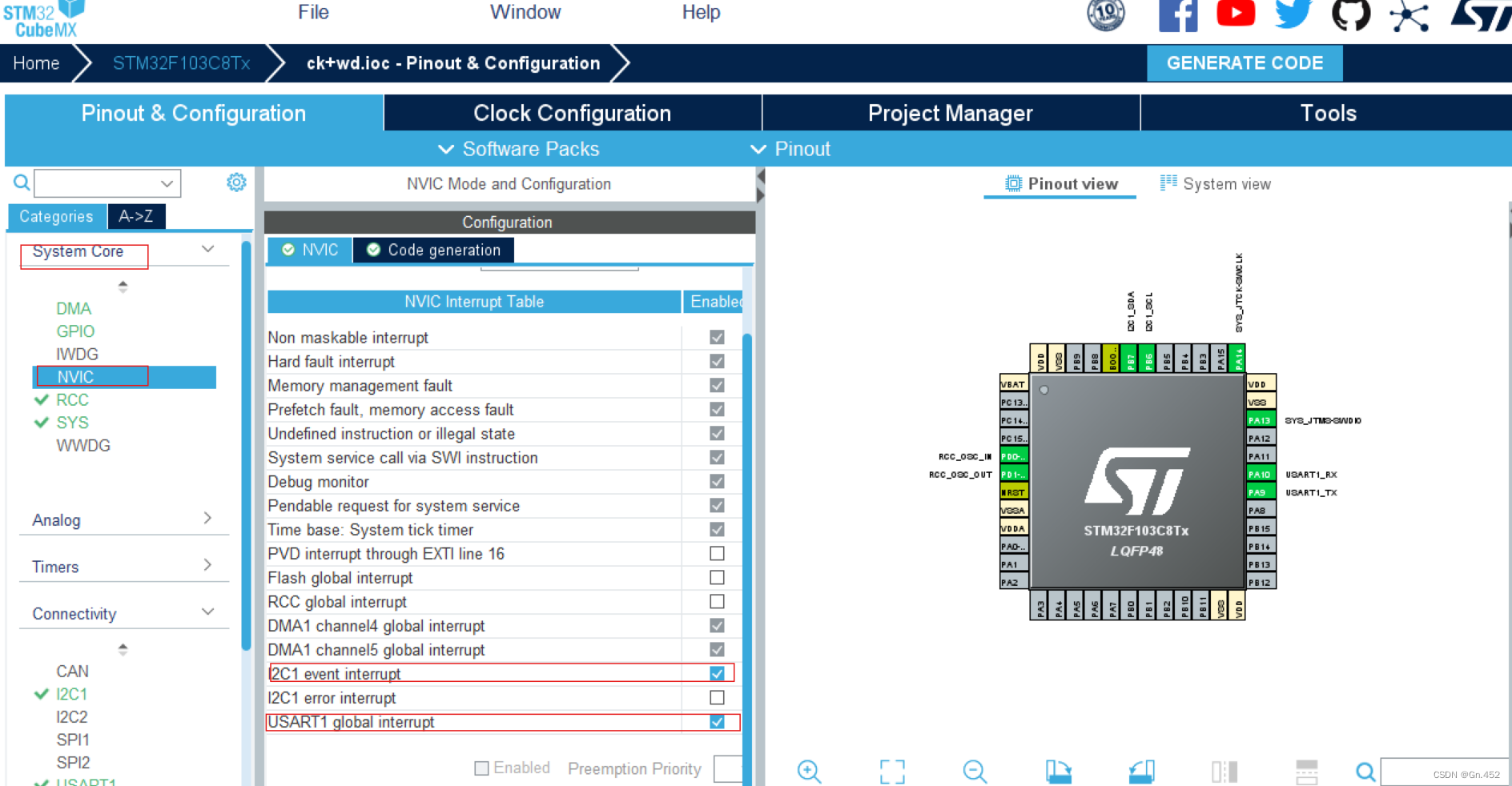Collapse the System Core category
This screenshot has width=1512, height=786.
(x=207, y=249)
